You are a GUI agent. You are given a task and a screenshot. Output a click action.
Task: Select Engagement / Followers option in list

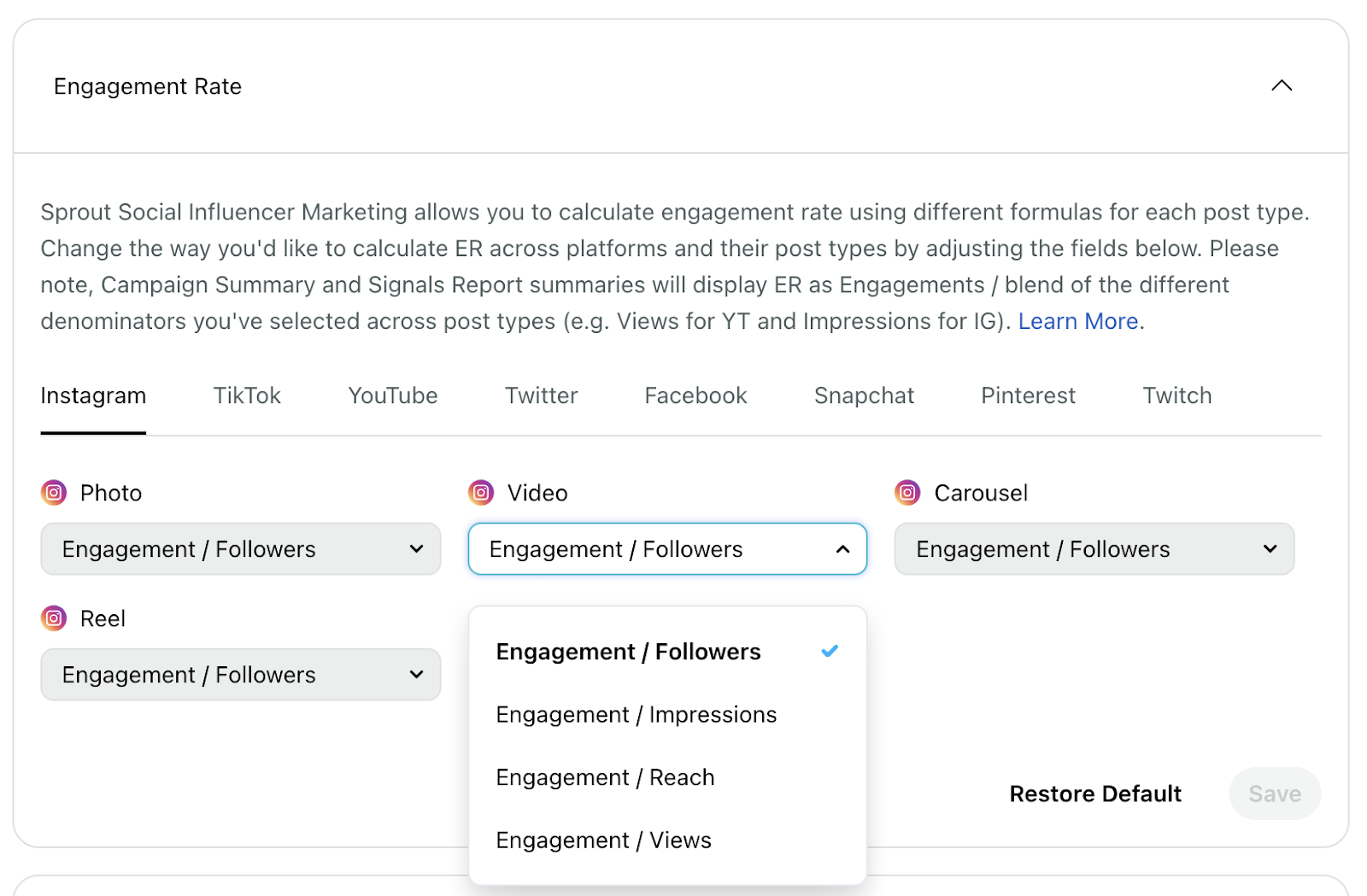[x=667, y=652]
